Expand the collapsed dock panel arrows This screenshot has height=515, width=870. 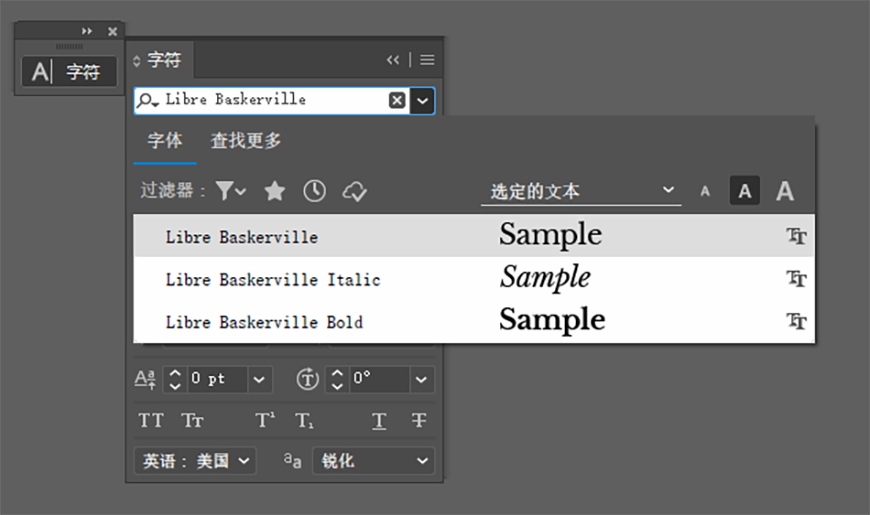click(x=87, y=31)
